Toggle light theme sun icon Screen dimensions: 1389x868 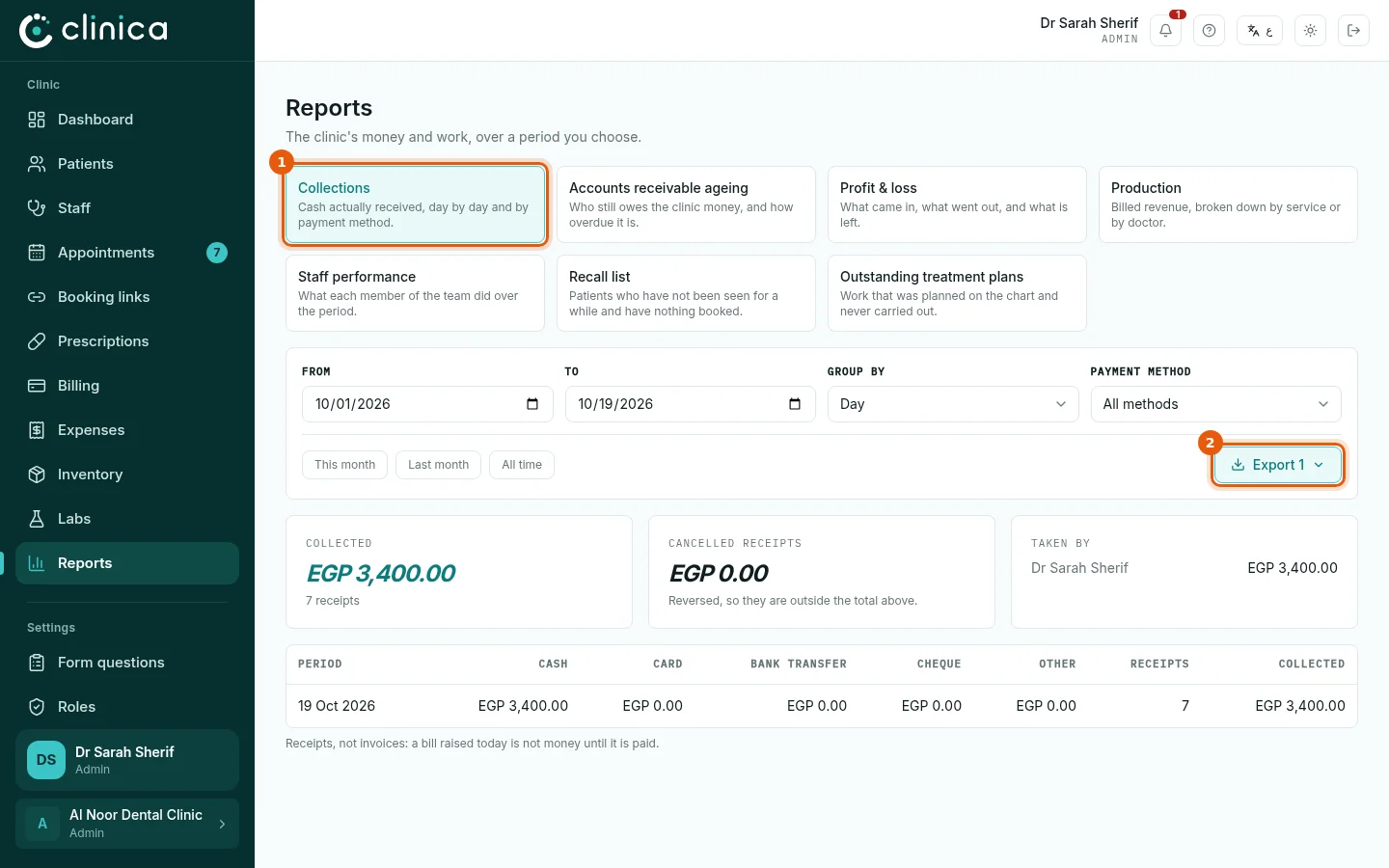[x=1310, y=30]
